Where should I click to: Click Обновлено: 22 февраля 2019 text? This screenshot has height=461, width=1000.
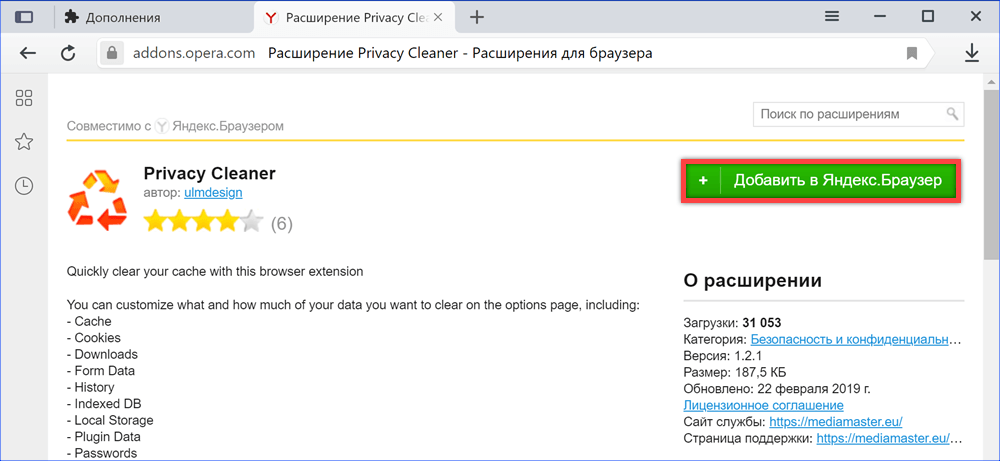pyautogui.click(x=777, y=389)
